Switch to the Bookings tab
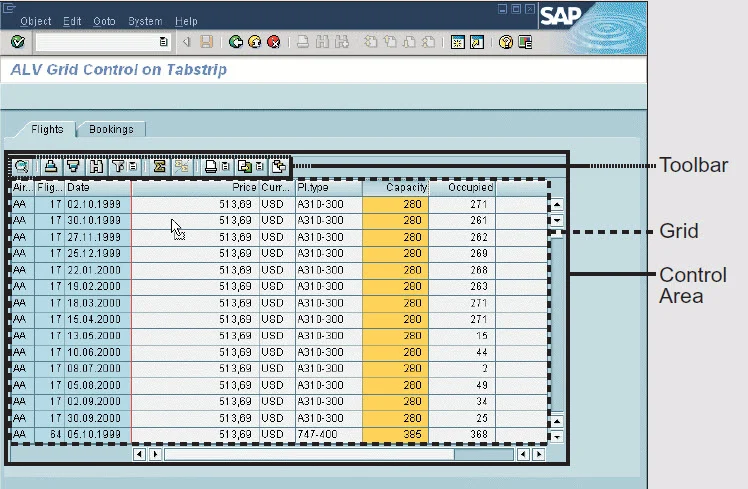This screenshot has width=748, height=489. point(111,129)
